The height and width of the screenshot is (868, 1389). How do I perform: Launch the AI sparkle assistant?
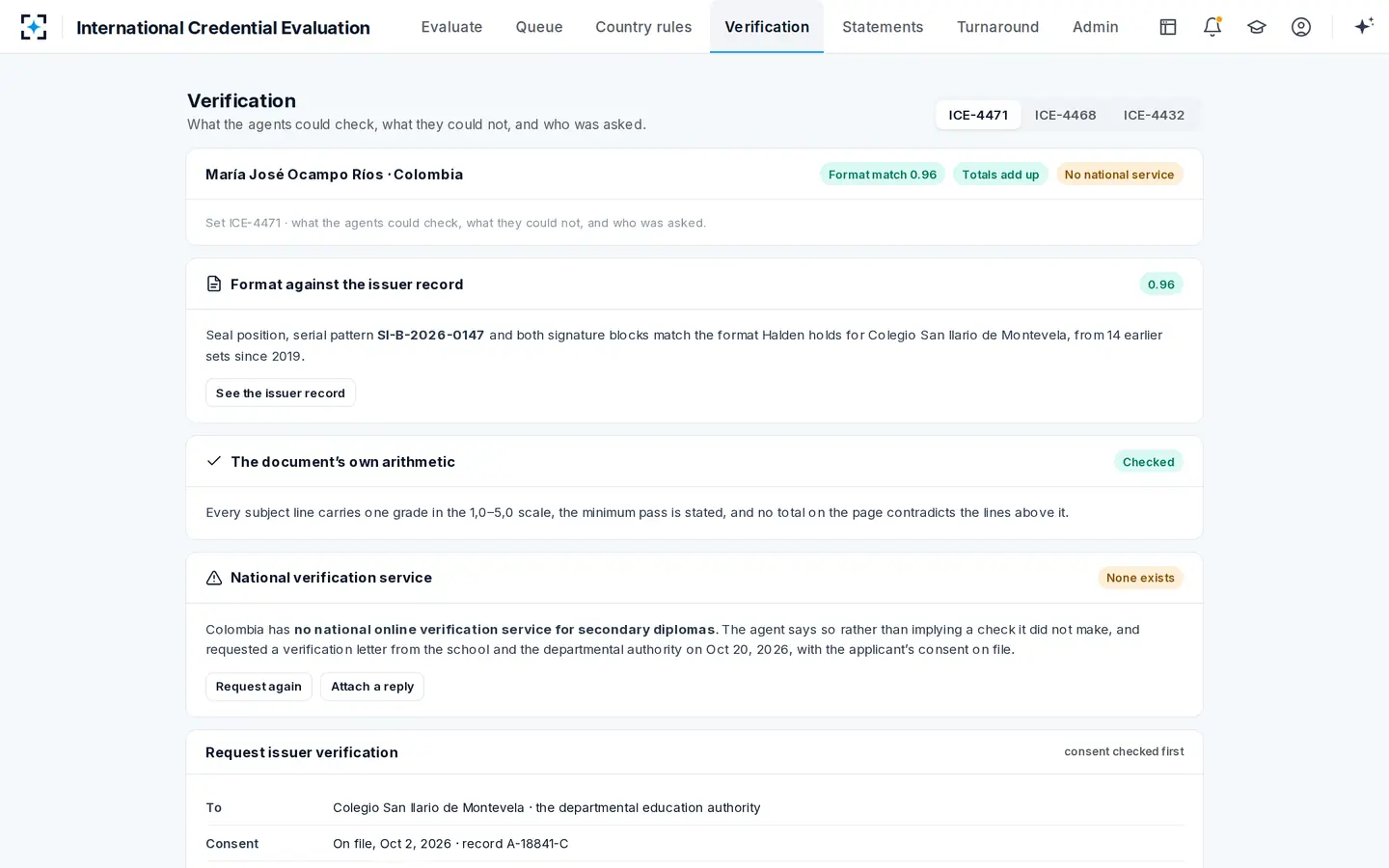(1364, 27)
